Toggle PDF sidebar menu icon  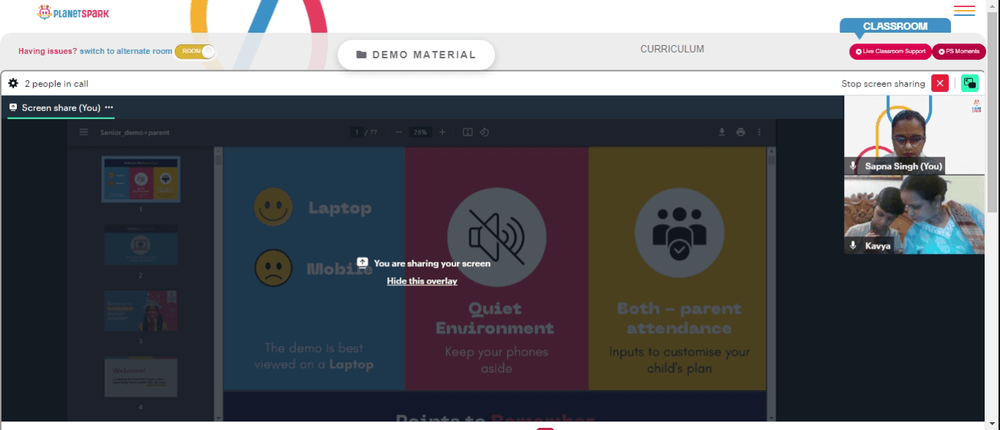[84, 132]
